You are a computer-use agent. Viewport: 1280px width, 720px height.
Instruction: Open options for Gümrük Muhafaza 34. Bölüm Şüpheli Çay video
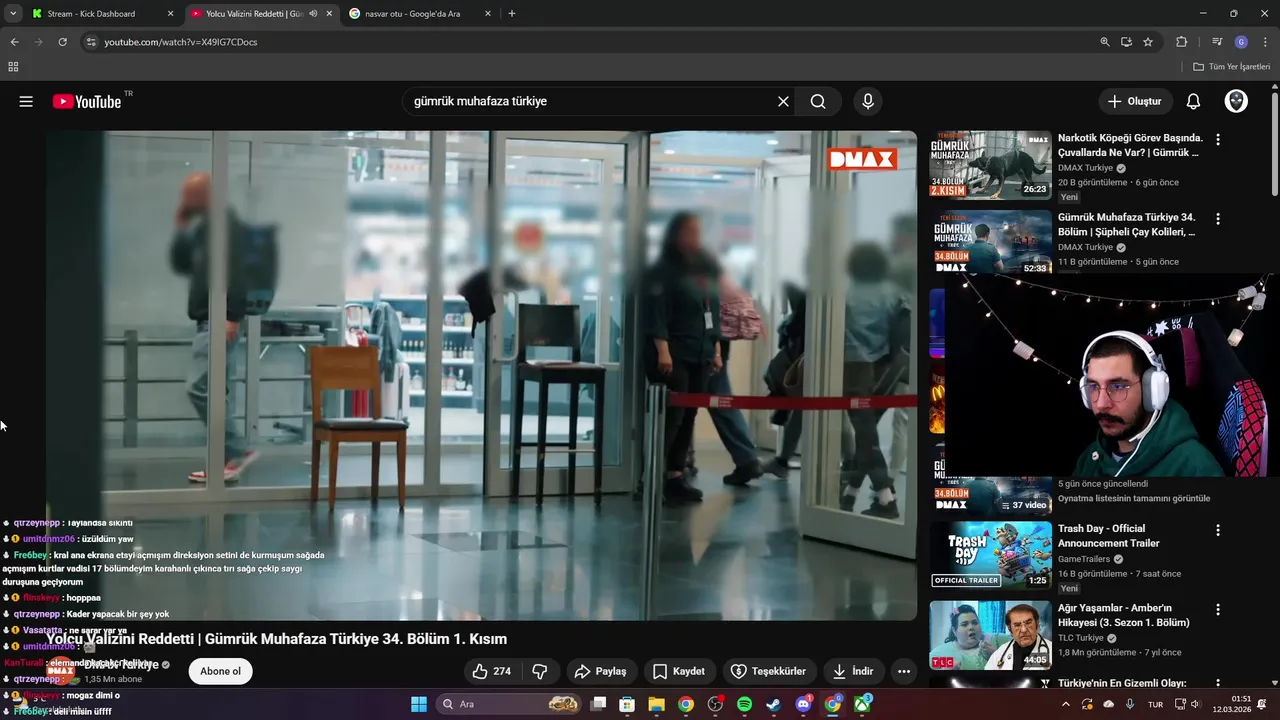click(1217, 218)
